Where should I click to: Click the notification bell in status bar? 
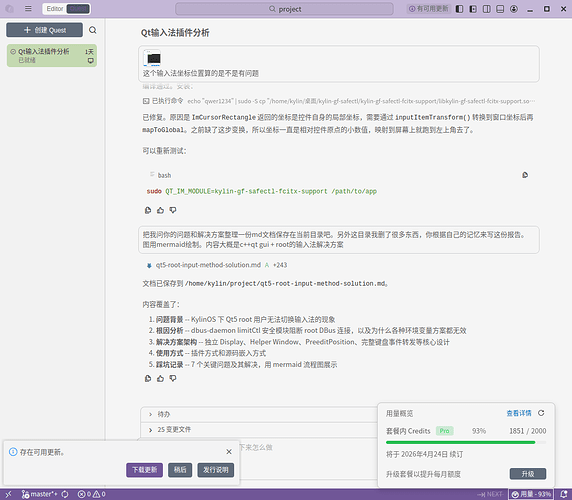[x=564, y=494]
